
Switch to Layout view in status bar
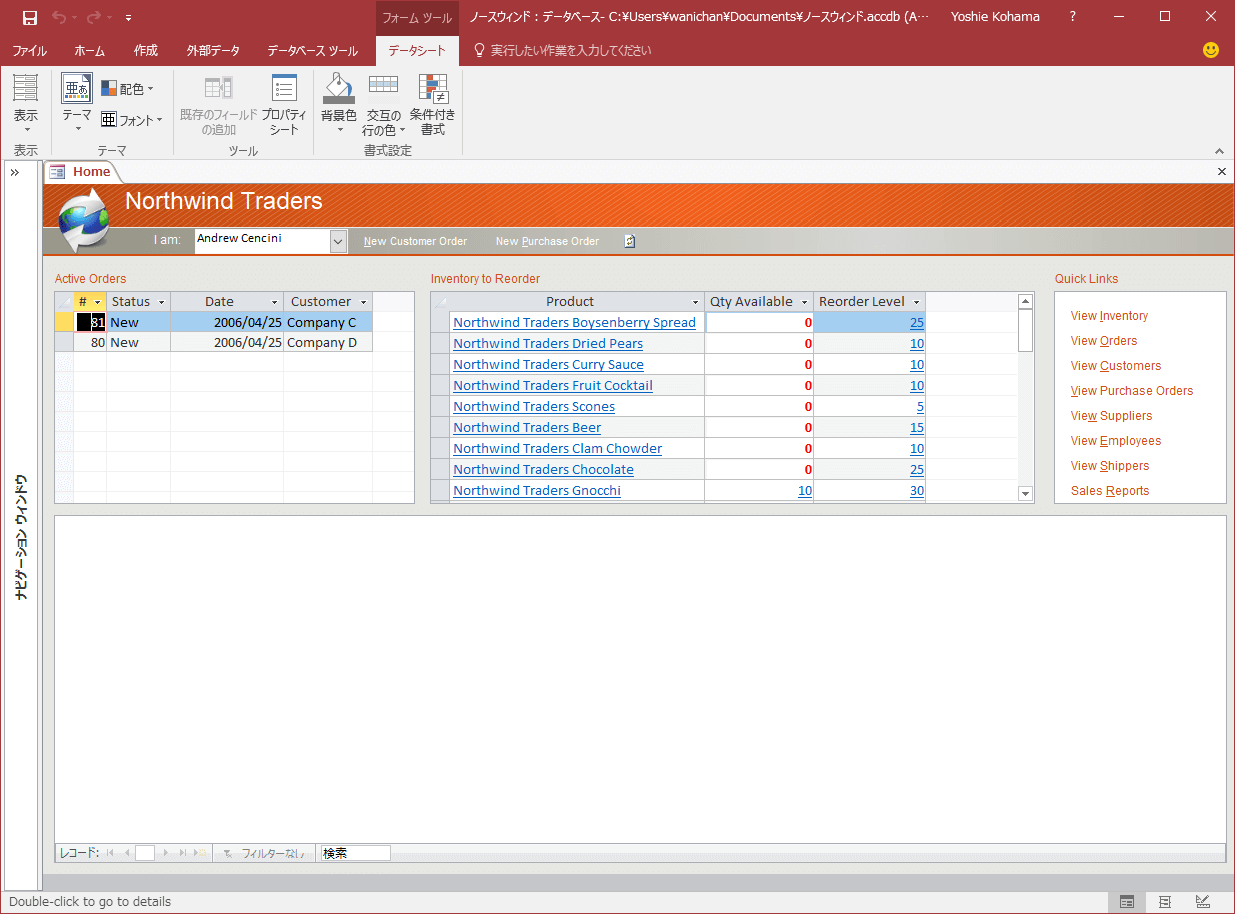(1165, 901)
